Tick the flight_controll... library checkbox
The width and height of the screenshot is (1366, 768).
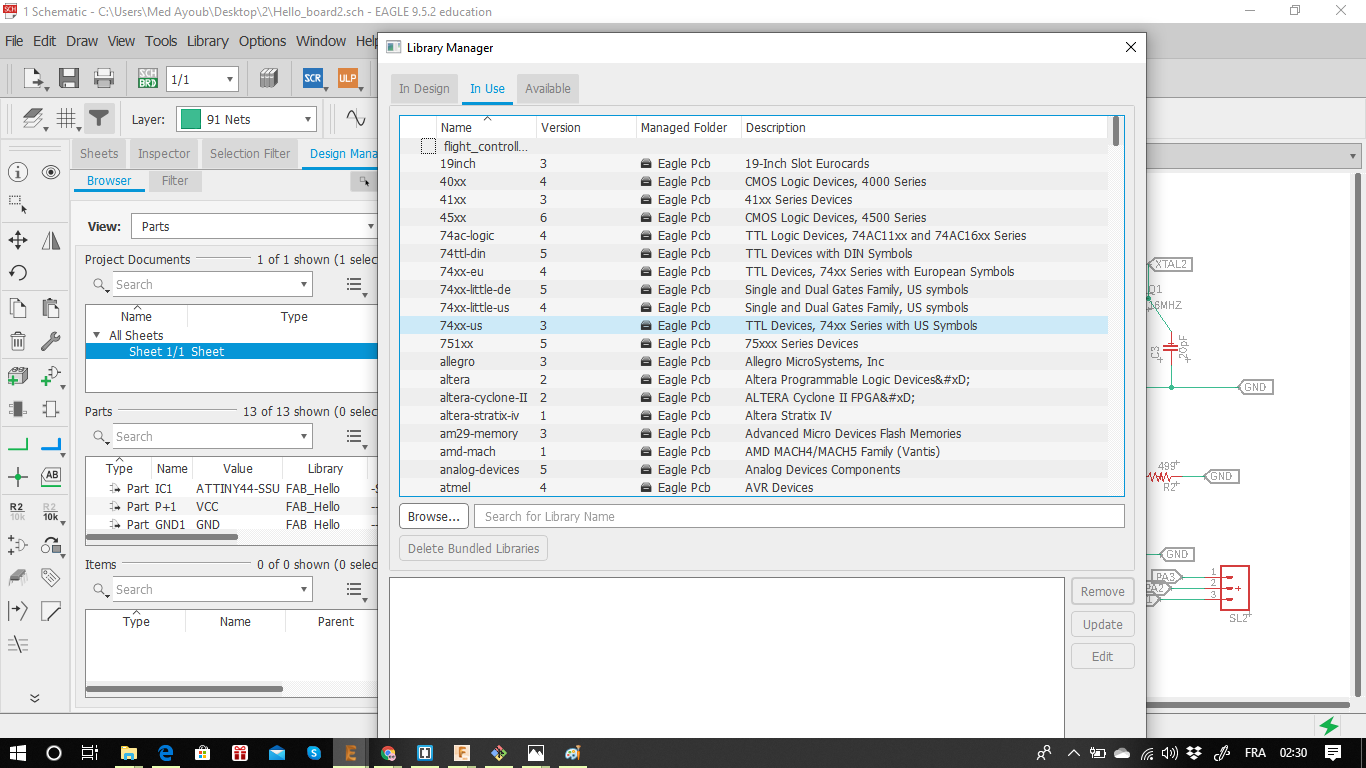428,146
